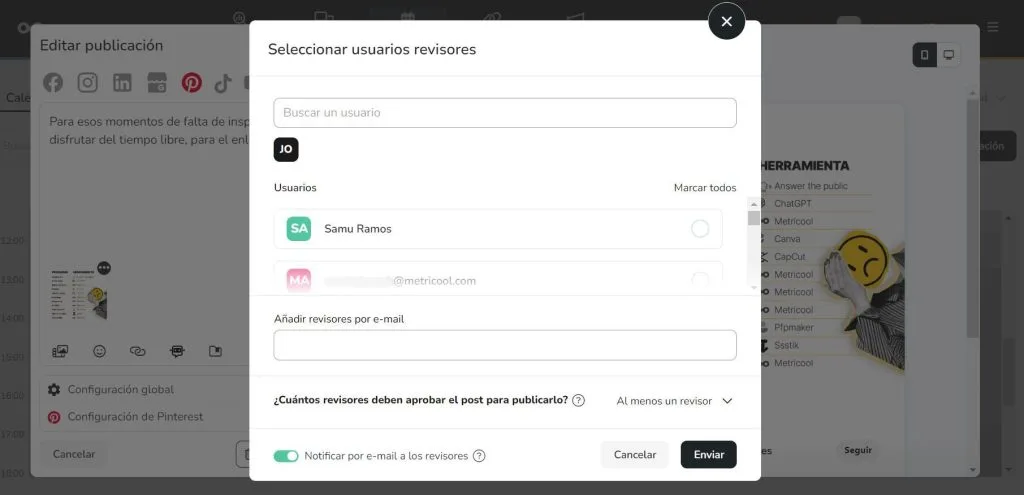
Task: Select the Instagram network icon
Action: (x=88, y=82)
